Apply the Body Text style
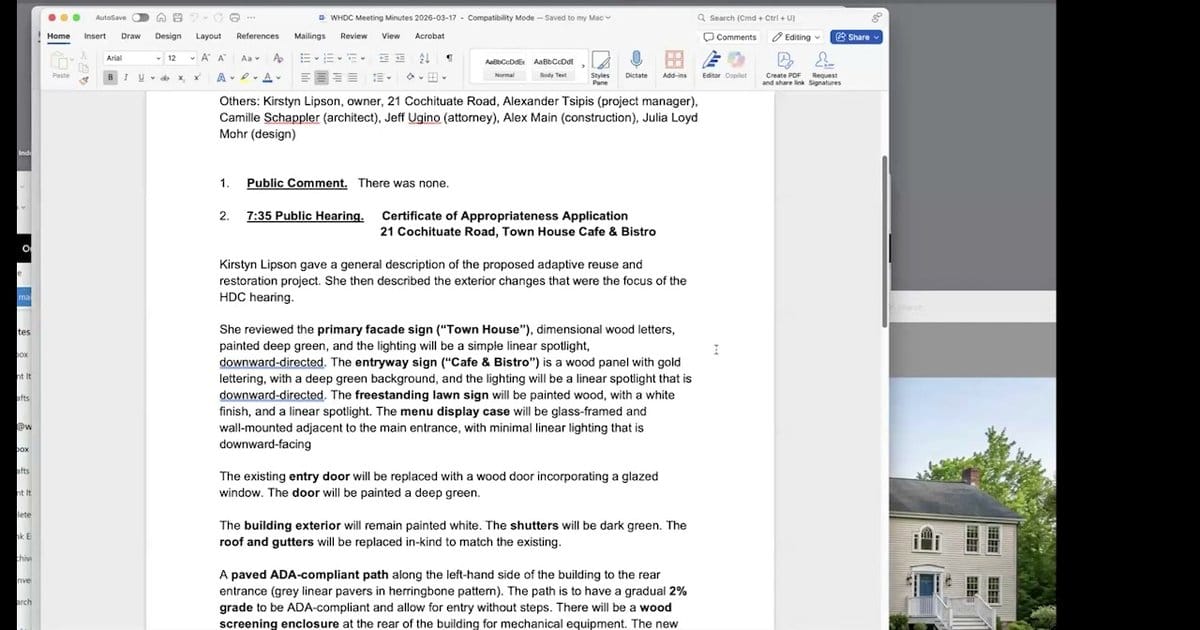Image resolution: width=1200 pixels, height=630 pixels. tap(553, 67)
